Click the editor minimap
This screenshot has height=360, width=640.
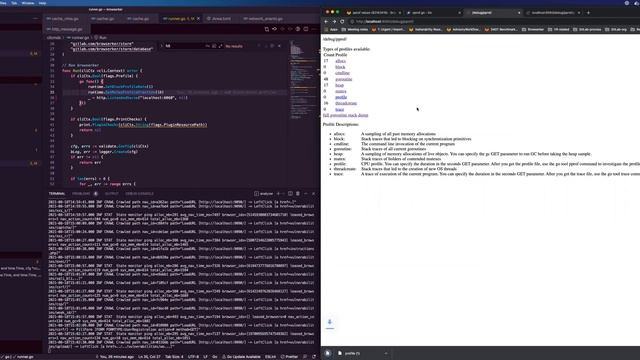point(302,80)
